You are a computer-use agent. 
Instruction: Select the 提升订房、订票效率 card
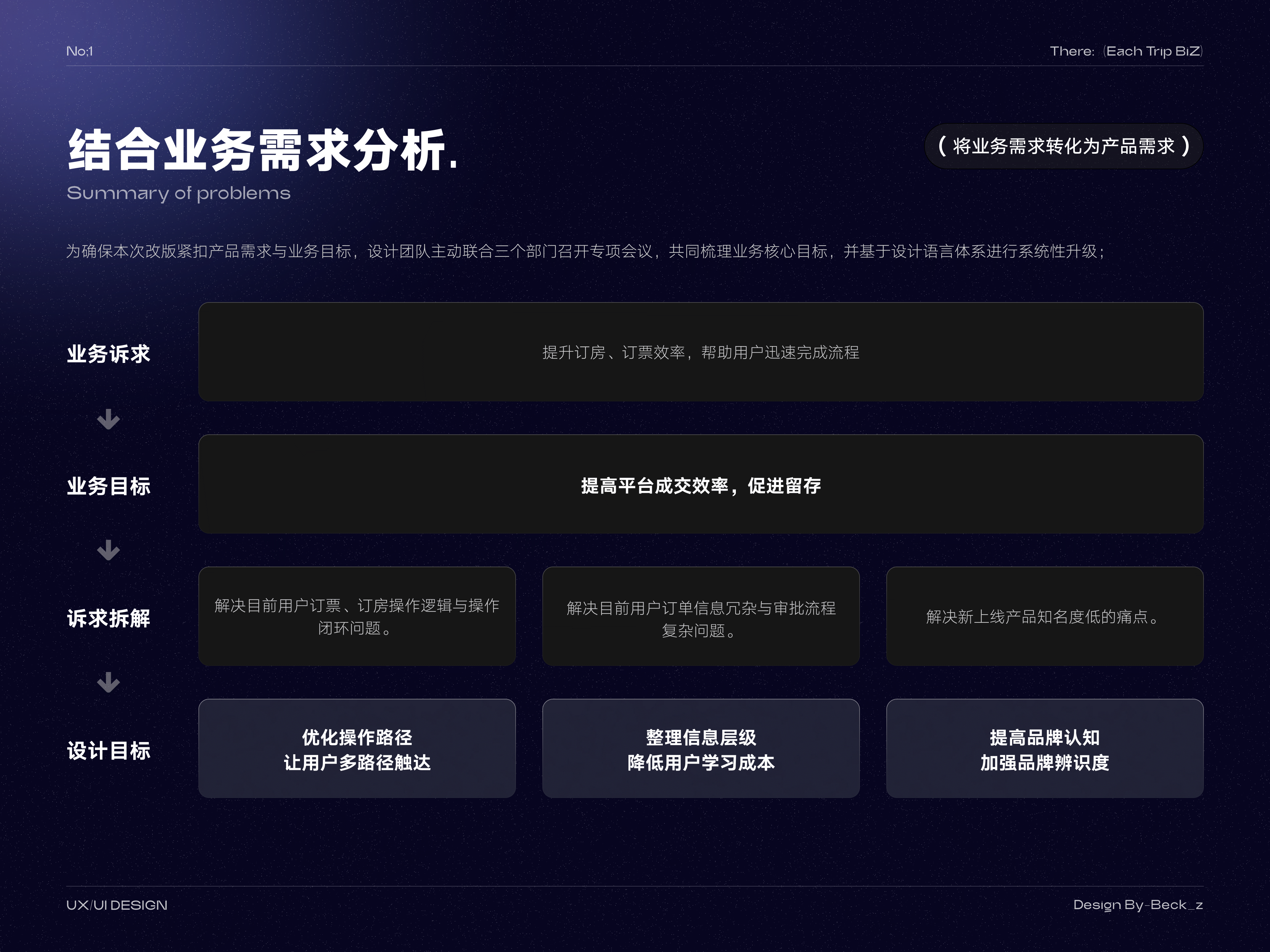coord(700,352)
